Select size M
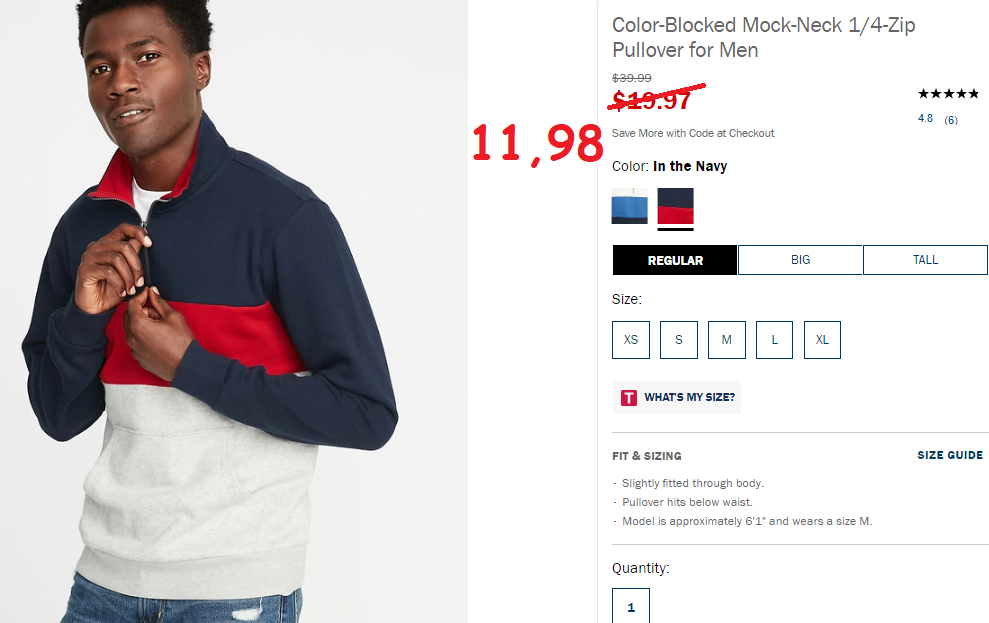This screenshot has width=989, height=623. tap(727, 340)
